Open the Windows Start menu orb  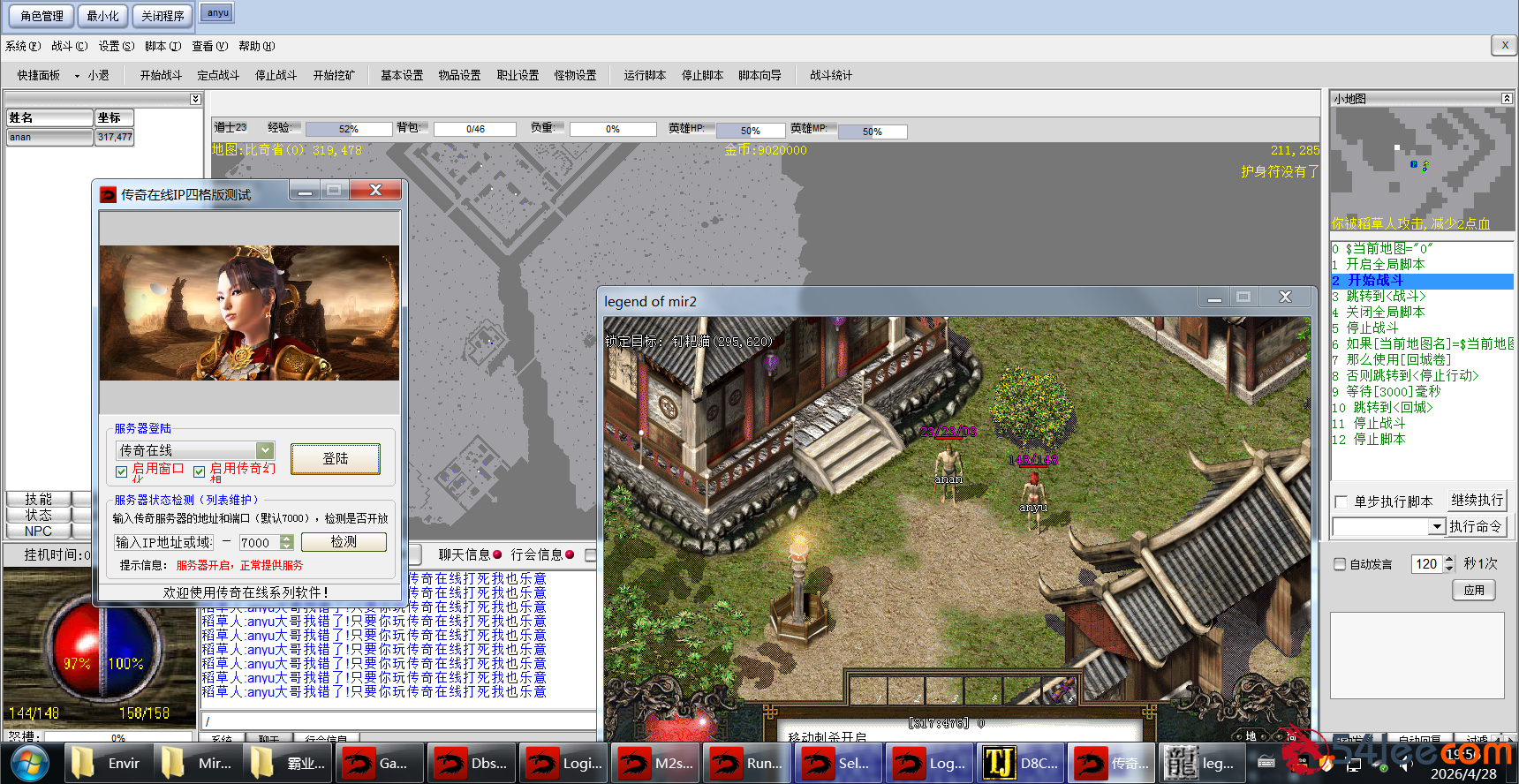(x=29, y=763)
